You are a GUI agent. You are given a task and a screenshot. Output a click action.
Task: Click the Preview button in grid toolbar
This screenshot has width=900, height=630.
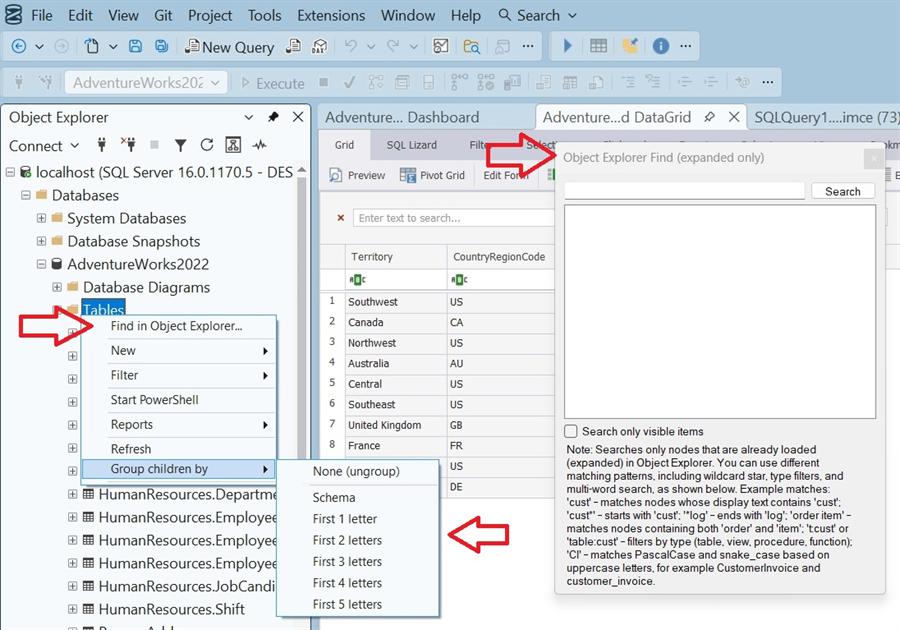(357, 175)
